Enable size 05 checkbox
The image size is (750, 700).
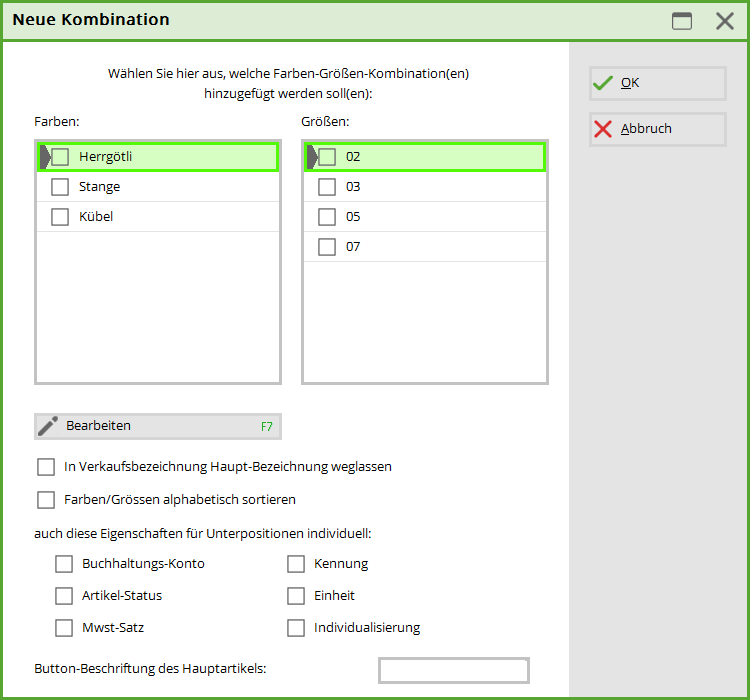327,217
